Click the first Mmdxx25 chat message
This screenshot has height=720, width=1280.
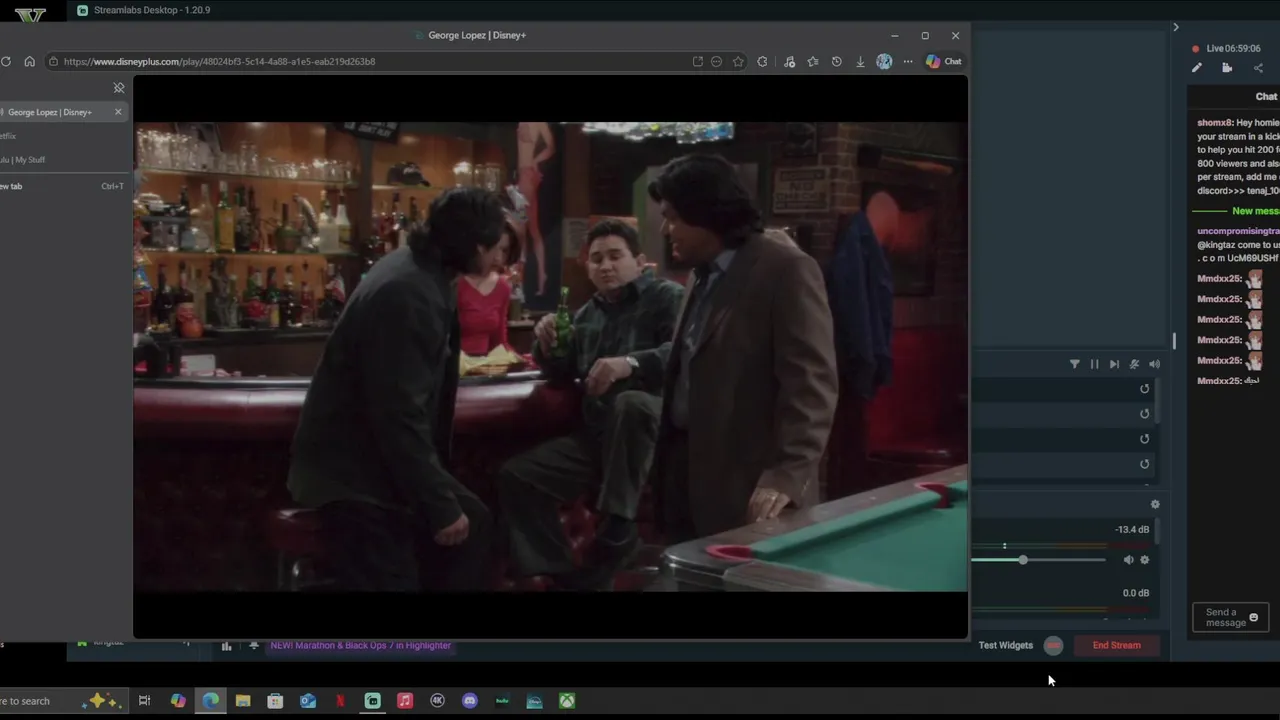(1230, 279)
